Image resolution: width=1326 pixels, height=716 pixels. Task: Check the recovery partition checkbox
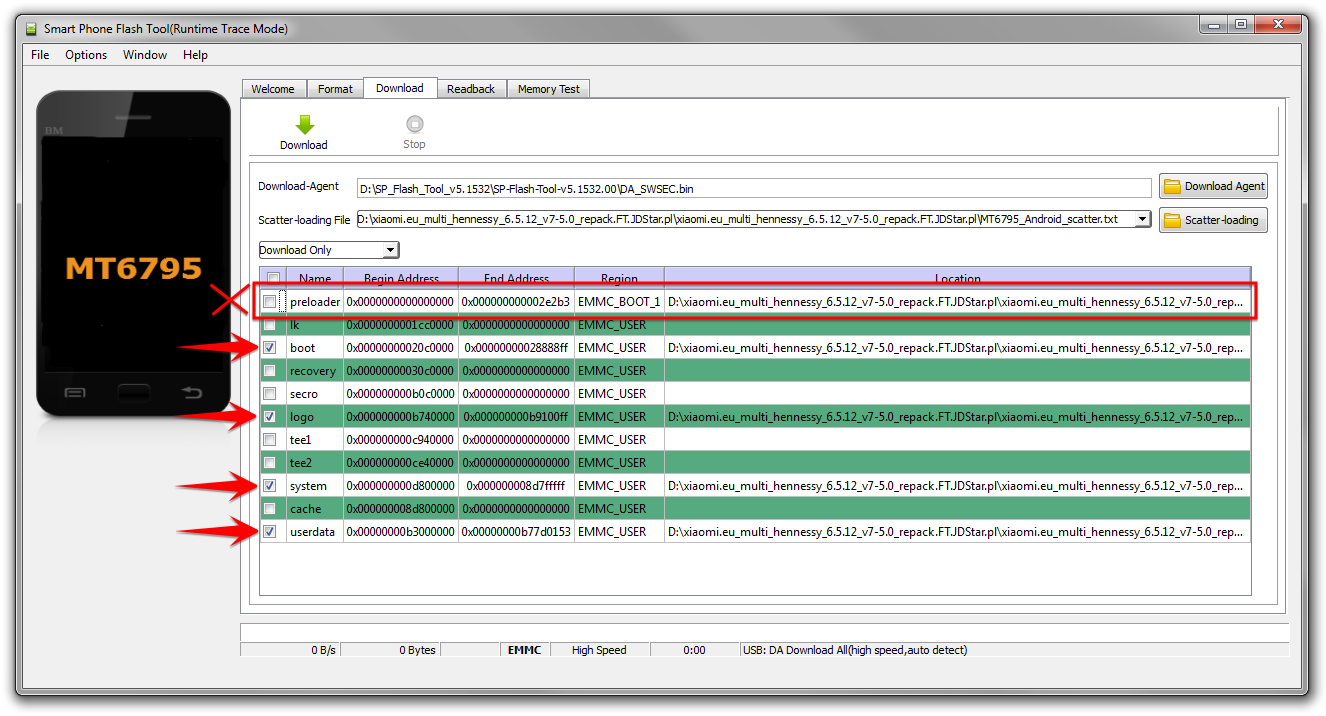(270, 371)
